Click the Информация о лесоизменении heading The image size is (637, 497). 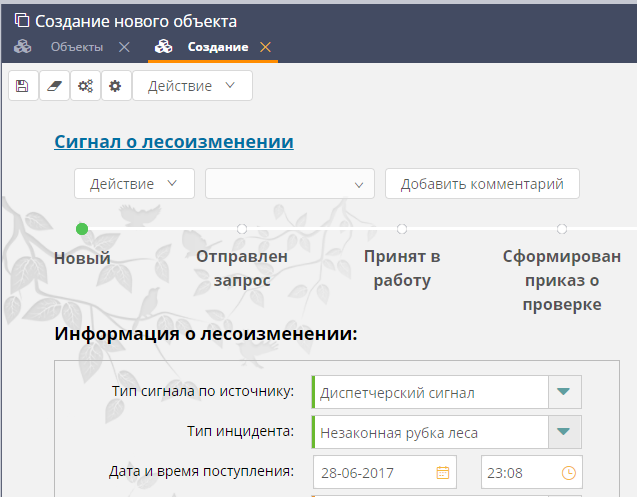(x=206, y=334)
